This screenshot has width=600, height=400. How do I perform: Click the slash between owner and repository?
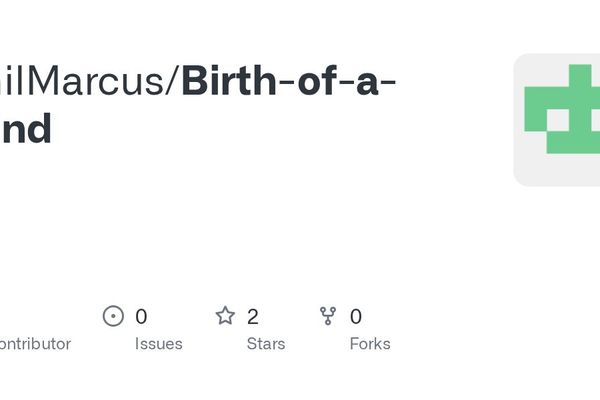point(173,81)
